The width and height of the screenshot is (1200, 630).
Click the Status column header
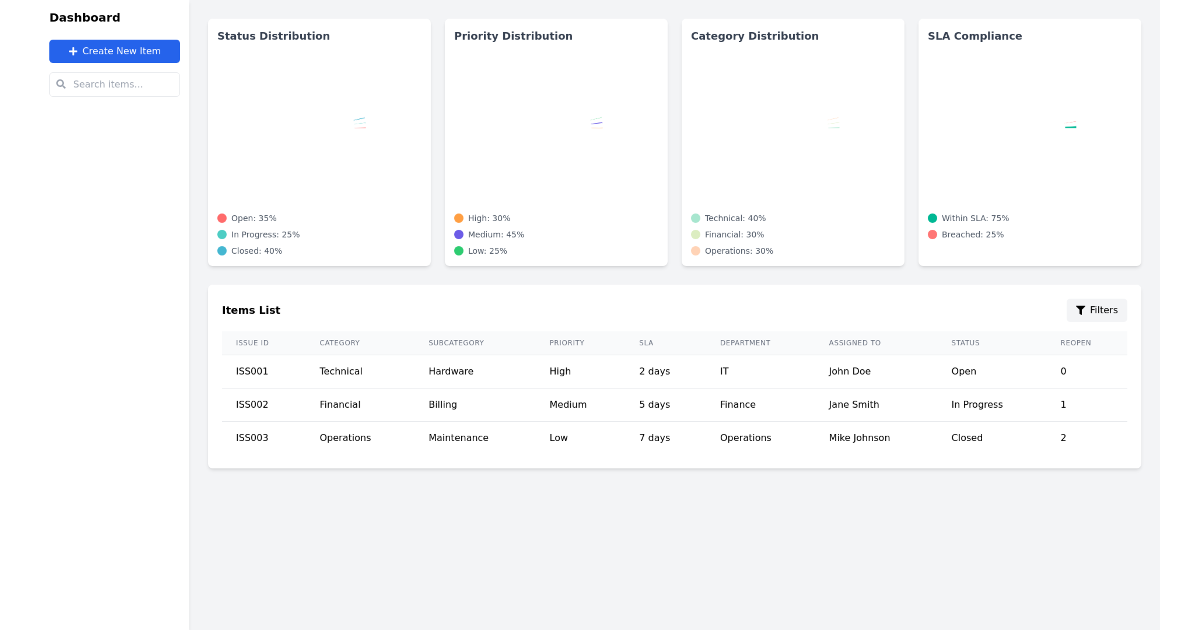click(x=965, y=343)
